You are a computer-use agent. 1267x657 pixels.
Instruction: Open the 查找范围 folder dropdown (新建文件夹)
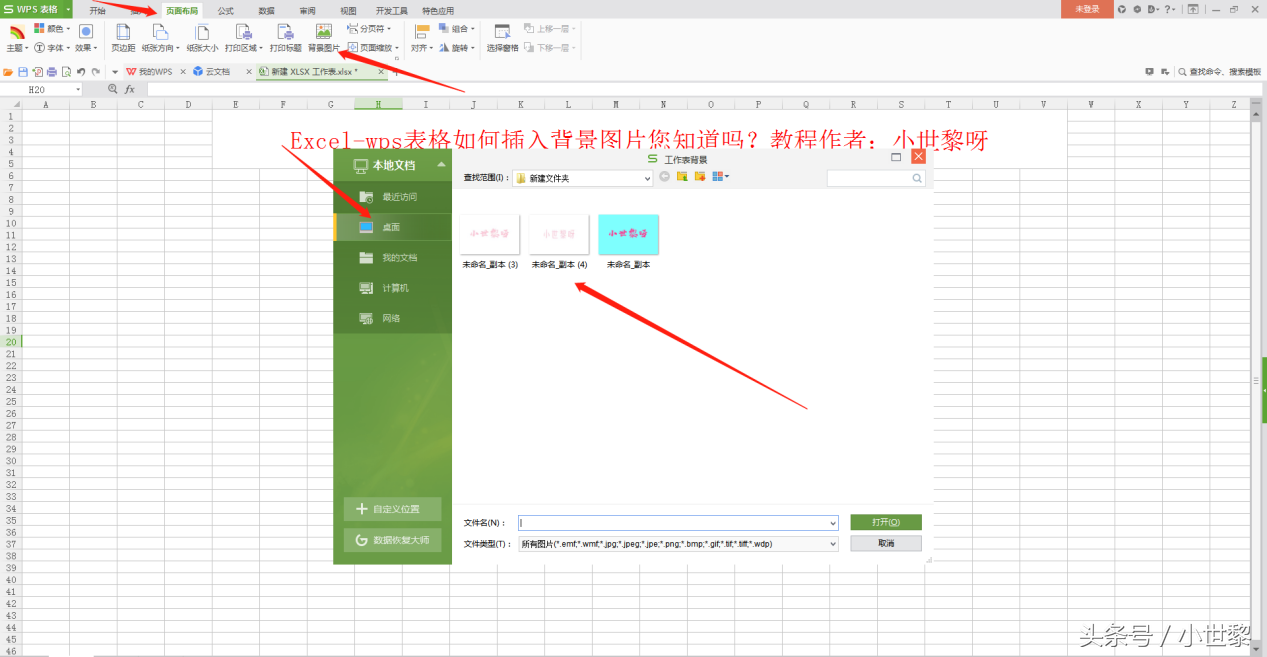(583, 178)
